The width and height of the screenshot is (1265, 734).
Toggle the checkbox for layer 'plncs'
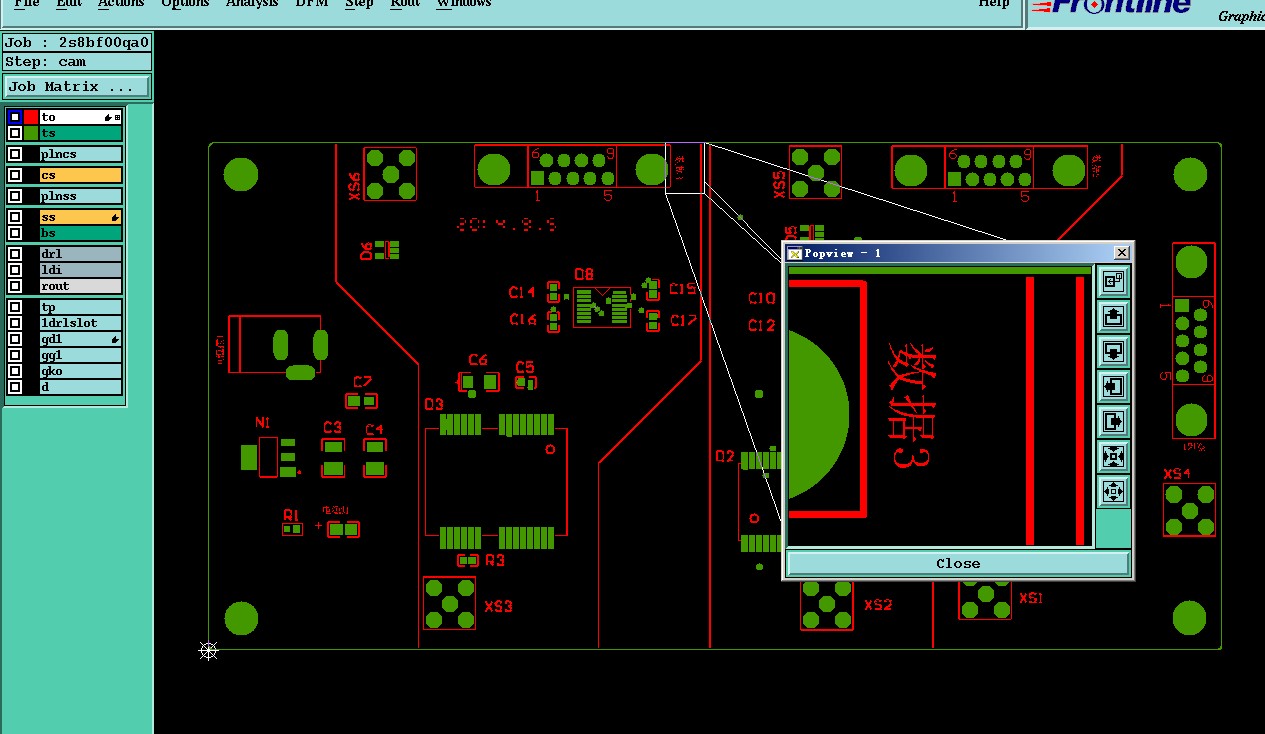pos(15,154)
